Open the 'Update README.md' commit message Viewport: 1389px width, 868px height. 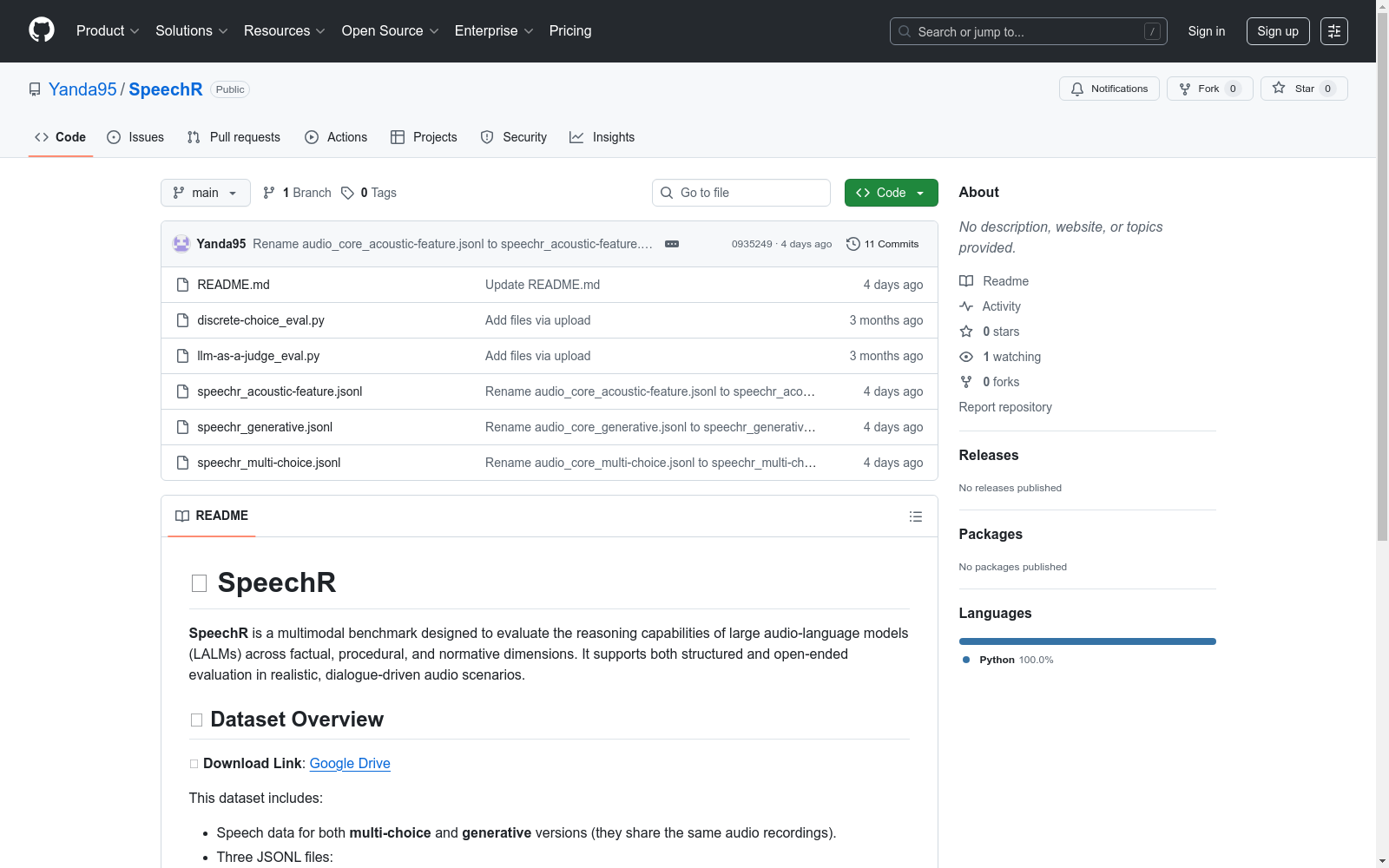point(543,285)
